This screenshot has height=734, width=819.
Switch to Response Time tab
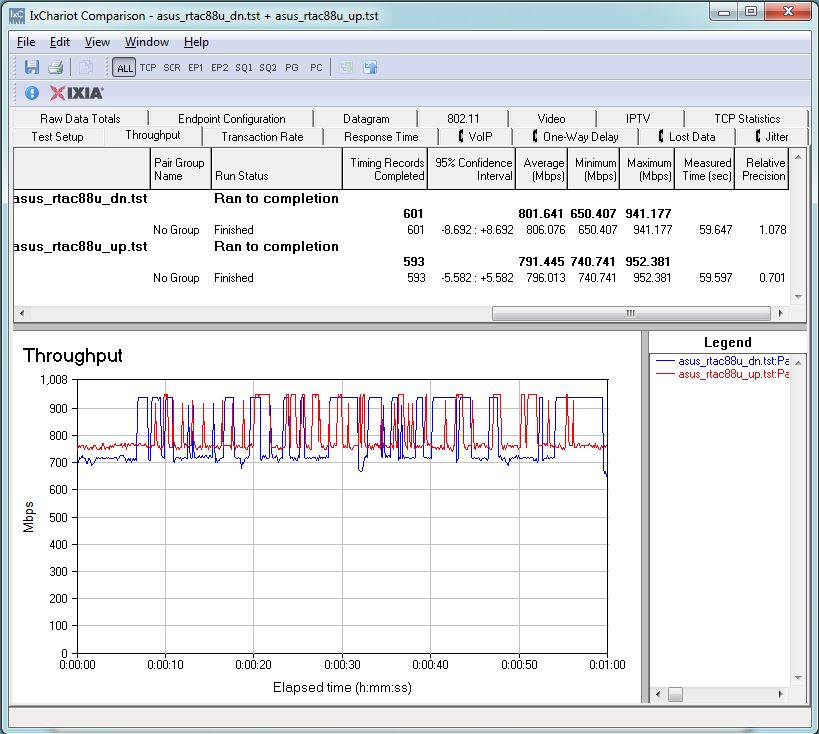[381, 137]
